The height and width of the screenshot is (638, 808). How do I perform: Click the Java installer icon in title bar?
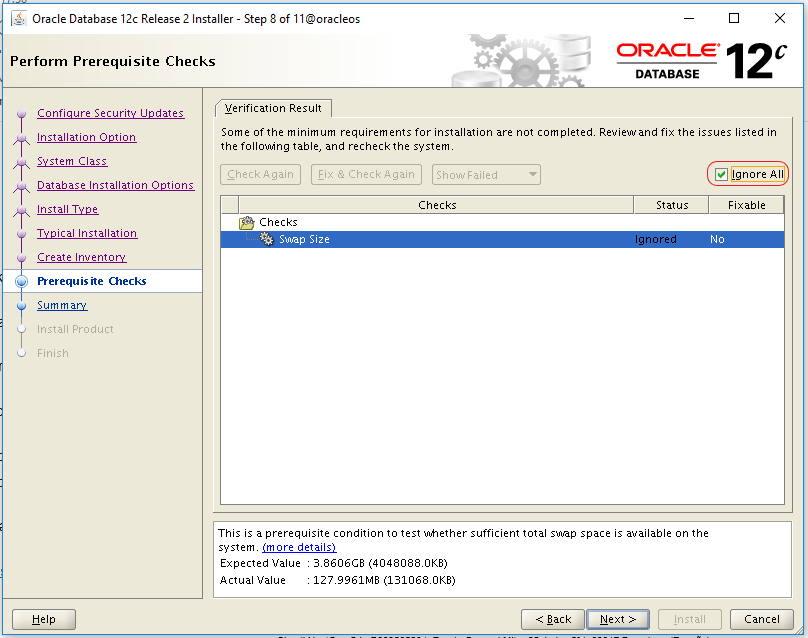19,19
